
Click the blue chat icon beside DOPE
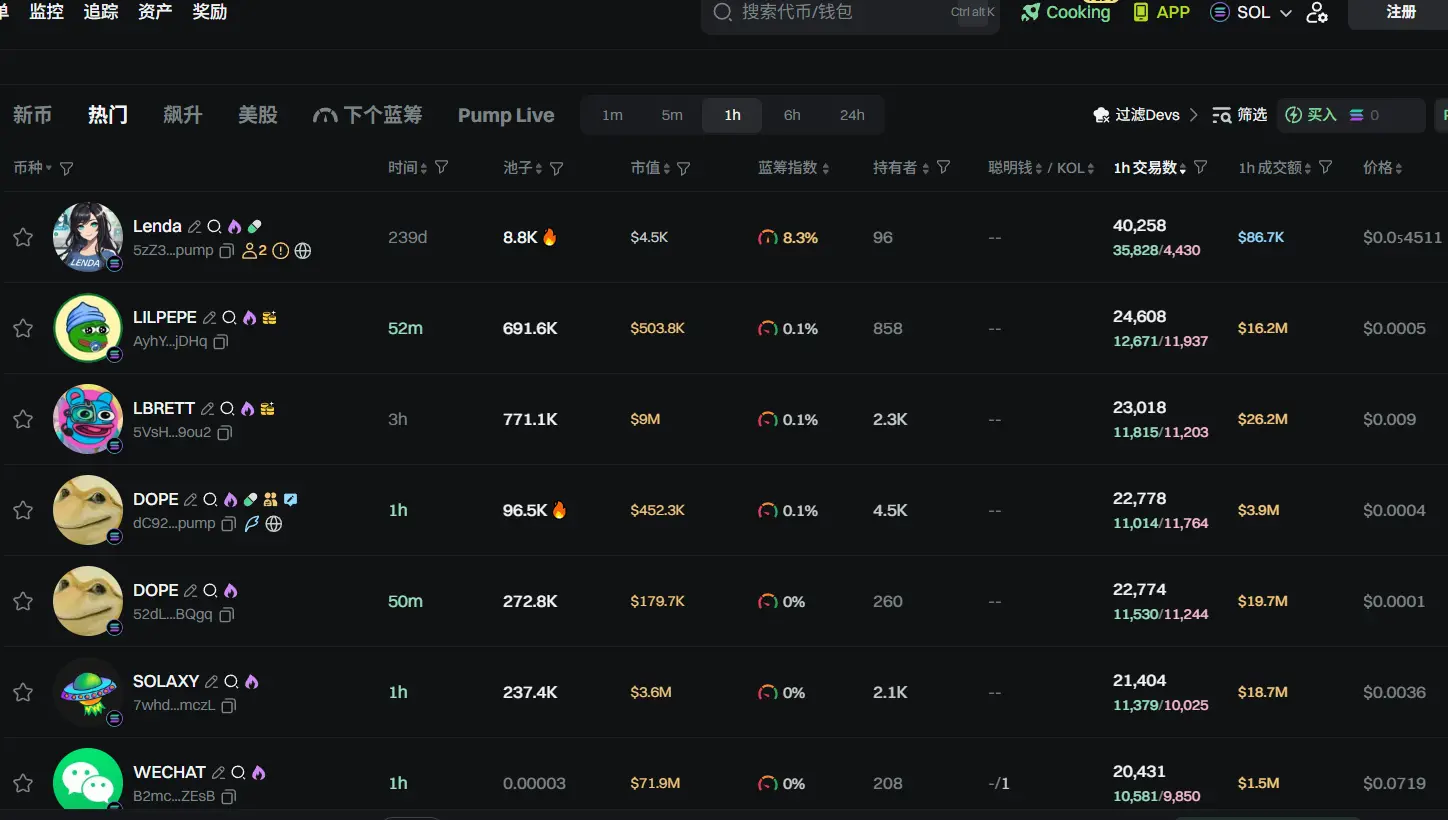(290, 500)
